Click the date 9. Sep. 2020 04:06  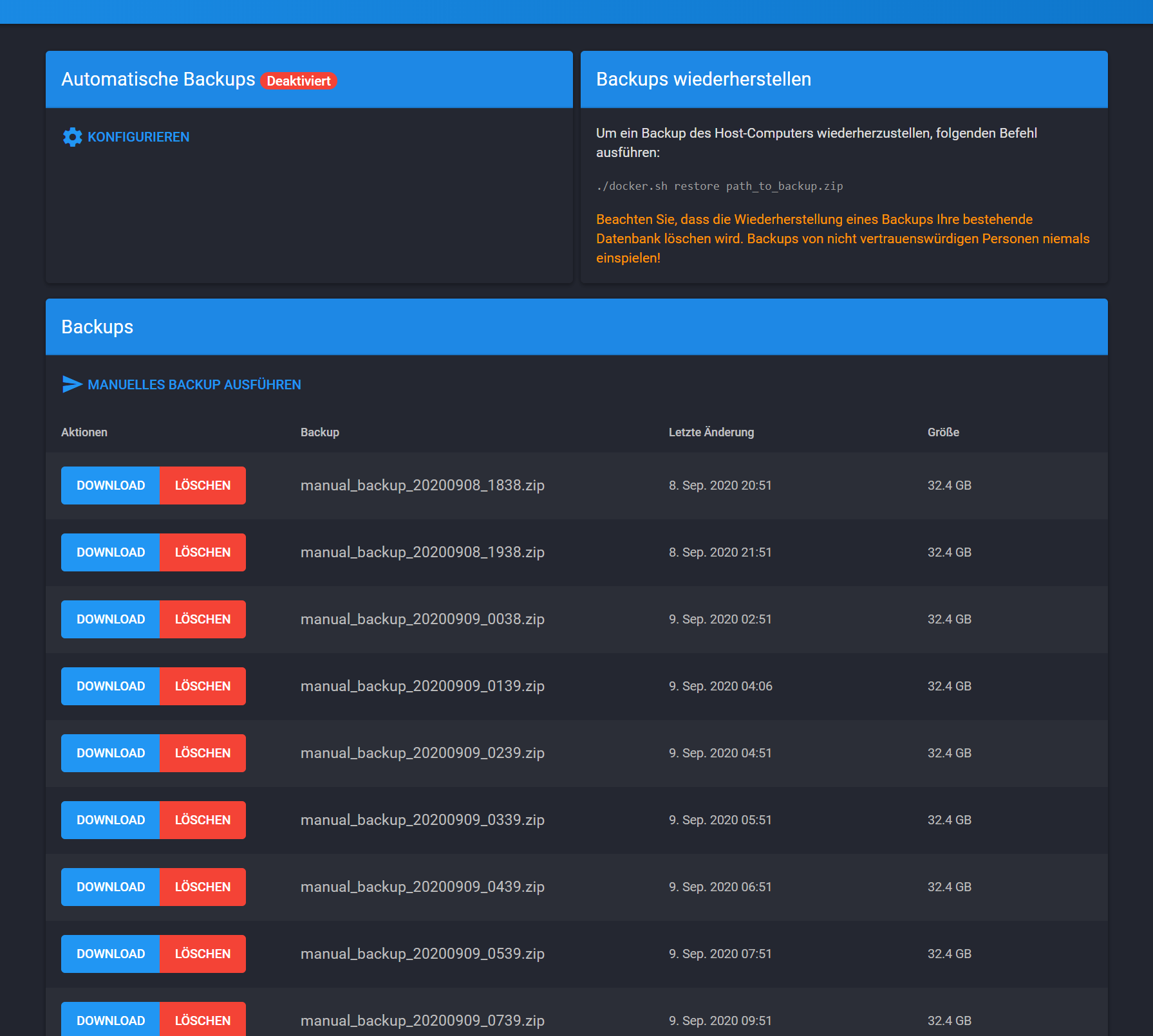pos(720,686)
